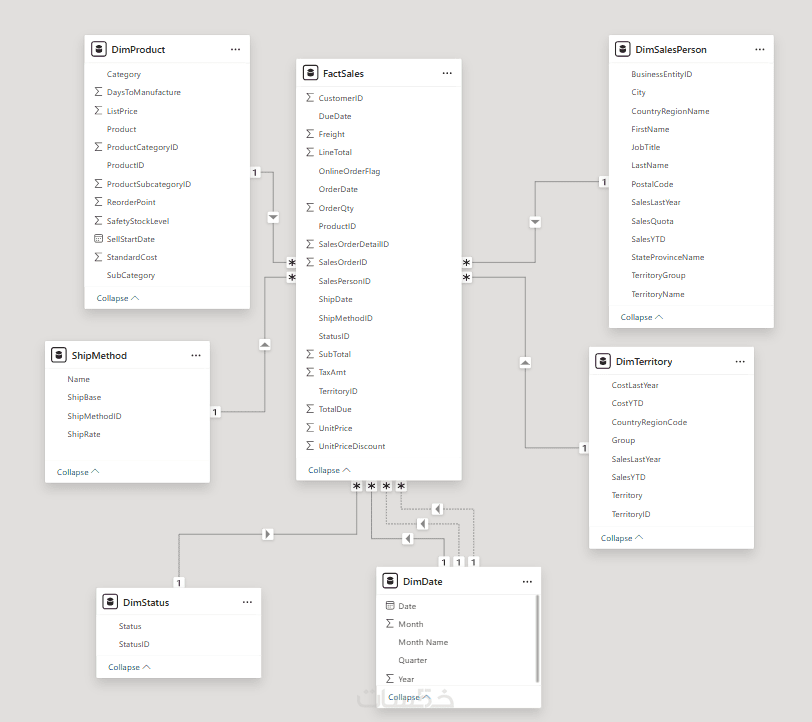
Task: Collapse the FactSales table card
Action: pyautogui.click(x=329, y=470)
